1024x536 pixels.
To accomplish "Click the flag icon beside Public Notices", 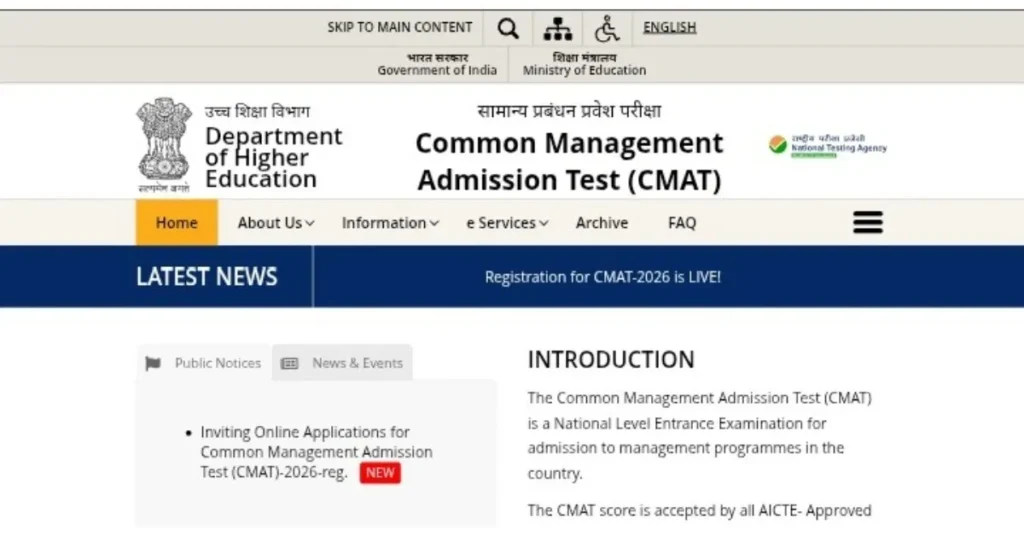I will click(x=153, y=364).
